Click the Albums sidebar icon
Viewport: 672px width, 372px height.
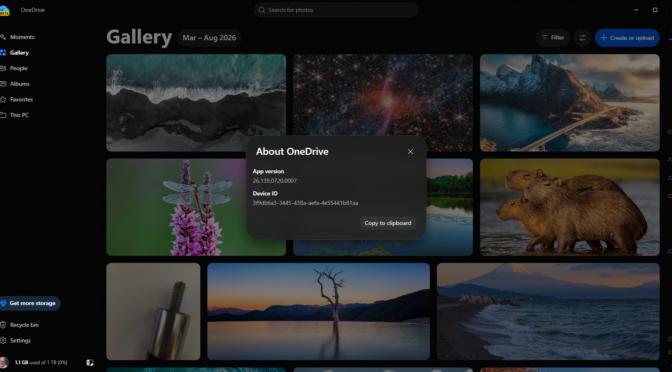click(x=3, y=84)
